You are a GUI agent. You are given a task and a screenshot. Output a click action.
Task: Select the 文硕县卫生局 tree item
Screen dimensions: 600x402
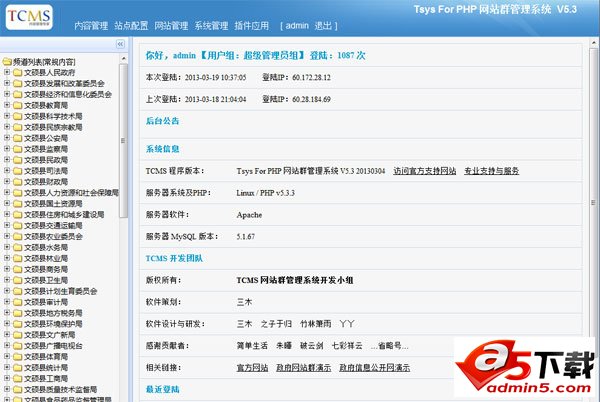point(46,280)
